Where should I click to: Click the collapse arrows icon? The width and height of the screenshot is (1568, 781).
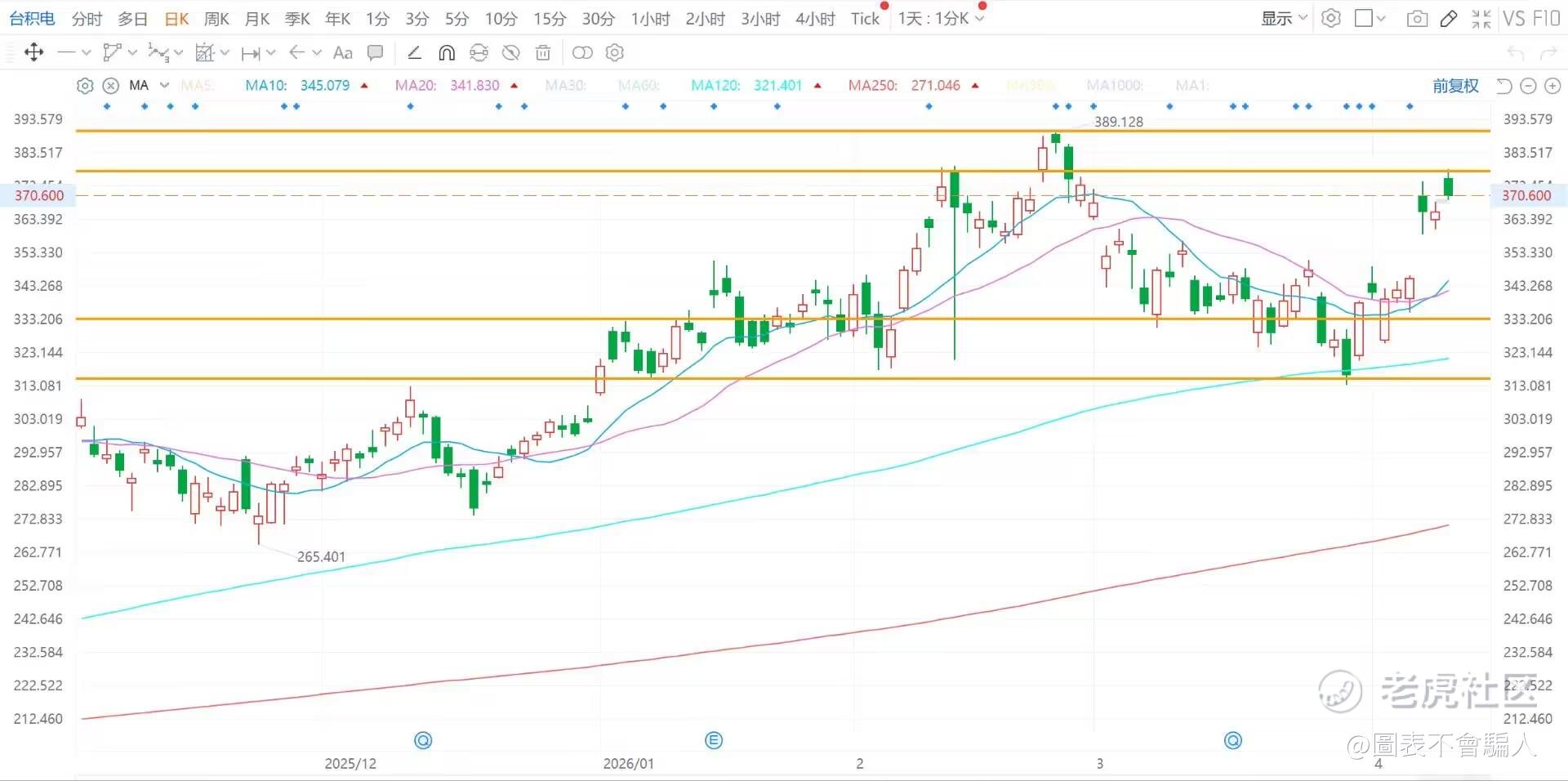[1481, 19]
